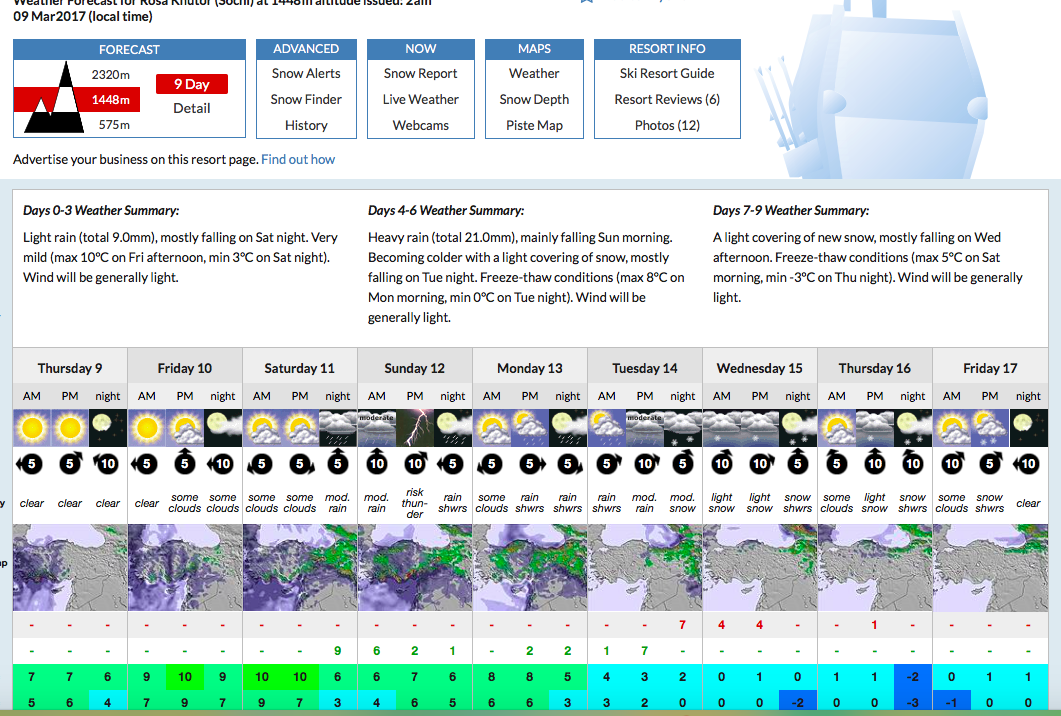Switch to the Detail forecast view

point(191,108)
